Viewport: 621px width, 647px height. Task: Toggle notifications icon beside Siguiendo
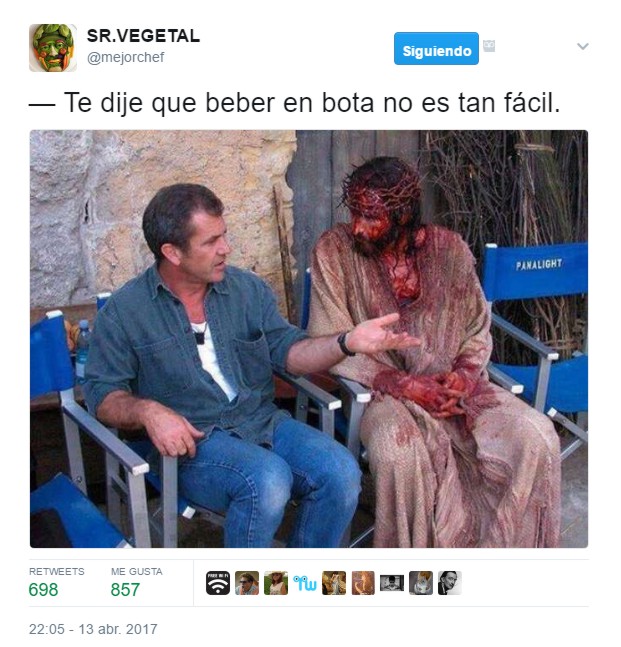(489, 46)
